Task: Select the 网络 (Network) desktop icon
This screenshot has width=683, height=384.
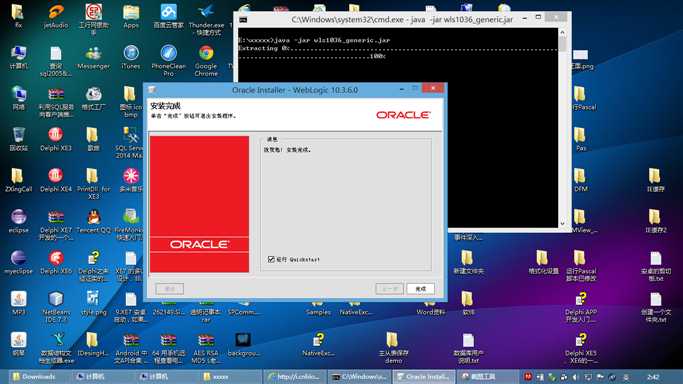Action: [x=18, y=98]
